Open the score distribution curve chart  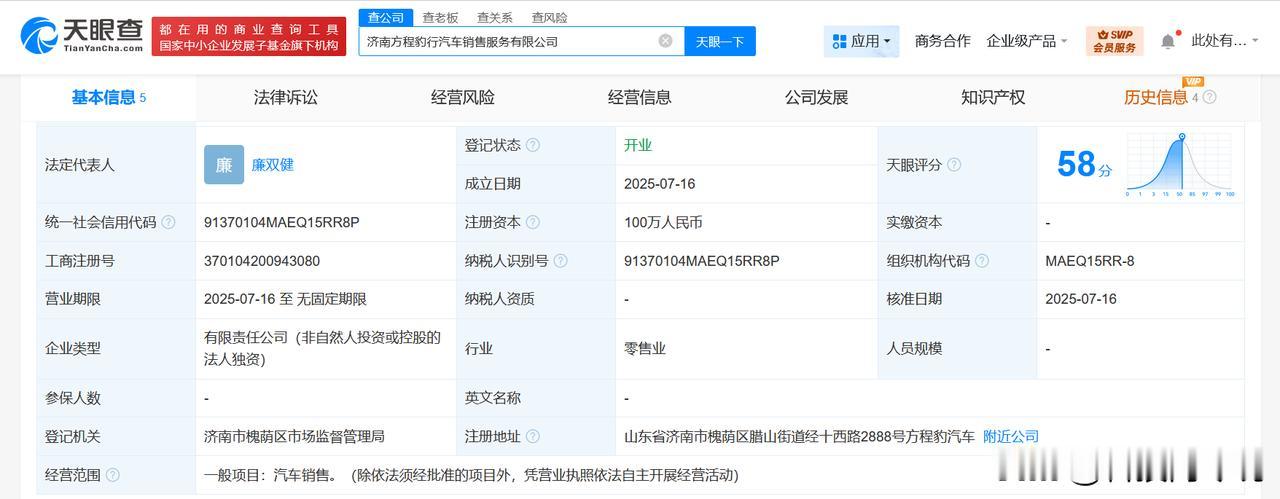click(x=1180, y=164)
